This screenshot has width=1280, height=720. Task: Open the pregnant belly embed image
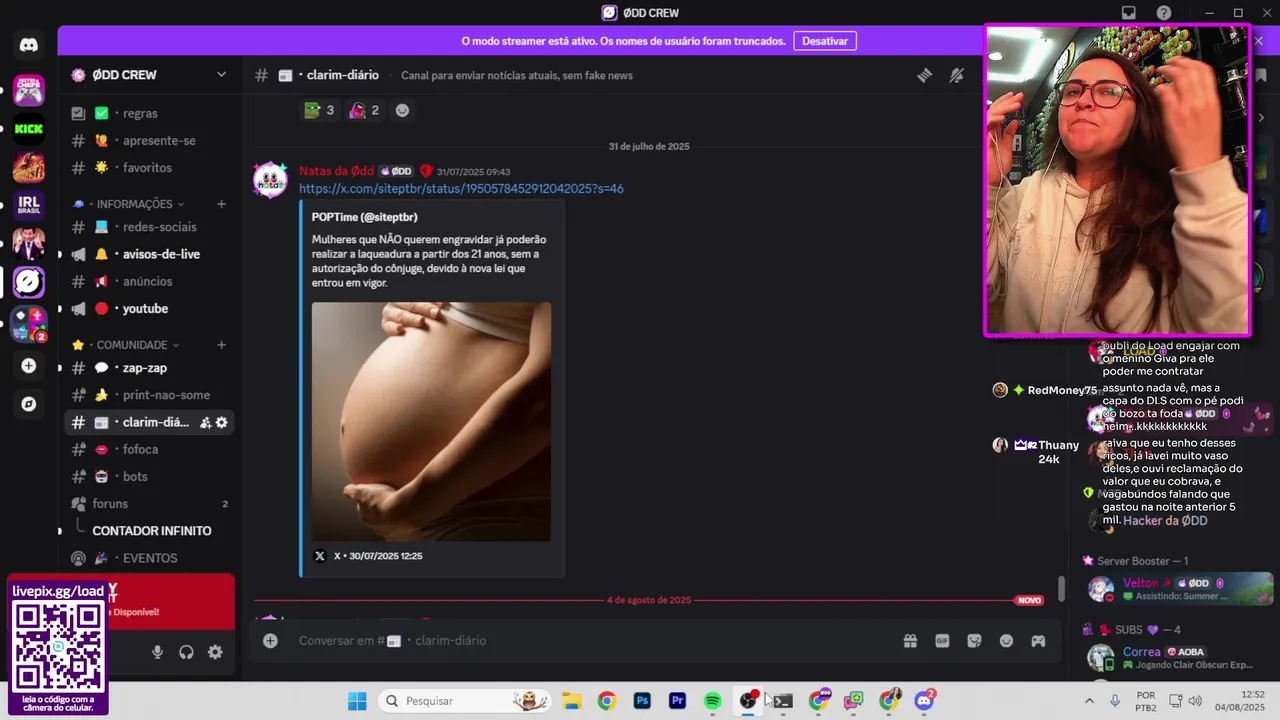pos(431,422)
